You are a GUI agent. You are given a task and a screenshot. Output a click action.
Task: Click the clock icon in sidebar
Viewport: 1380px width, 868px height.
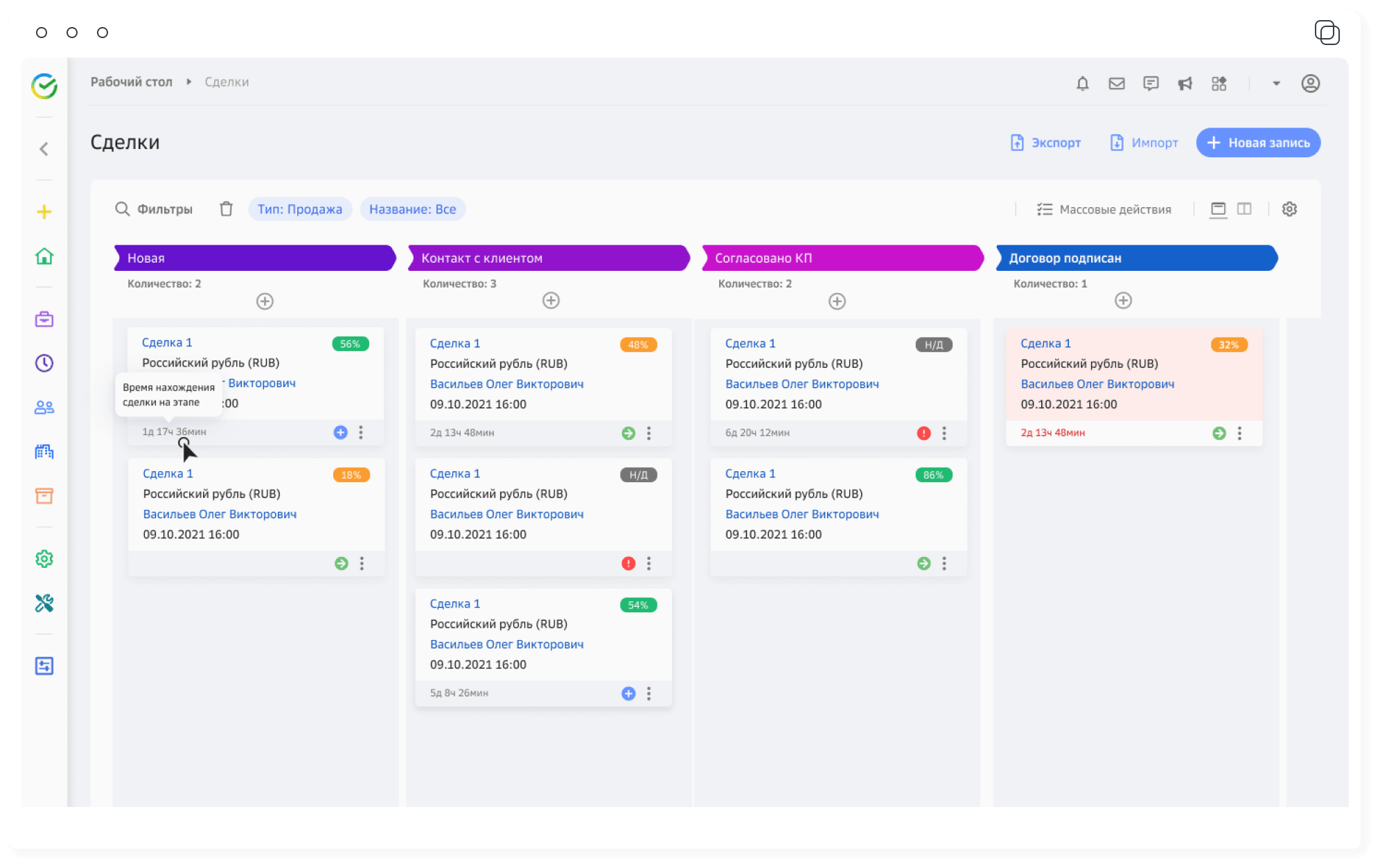click(x=44, y=363)
